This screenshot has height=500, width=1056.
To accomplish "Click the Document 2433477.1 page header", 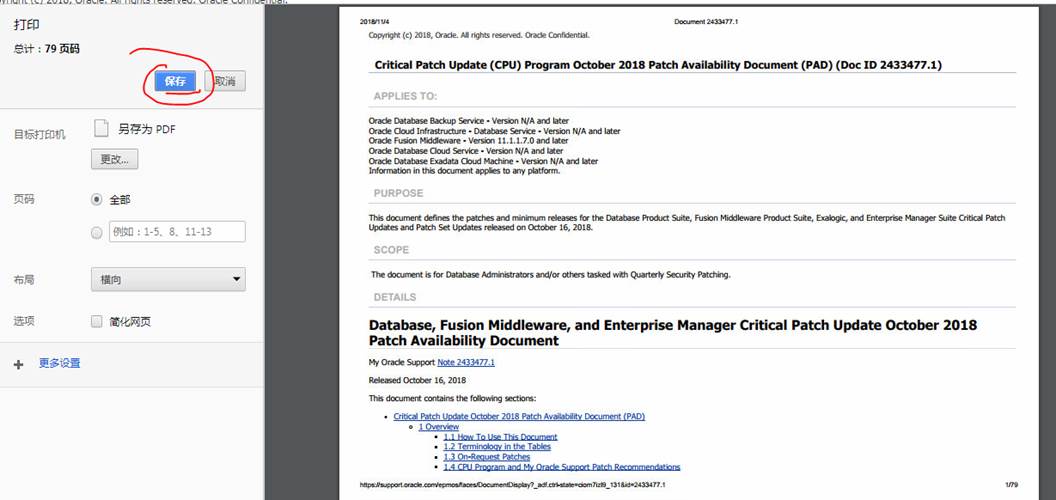I will click(x=706, y=22).
